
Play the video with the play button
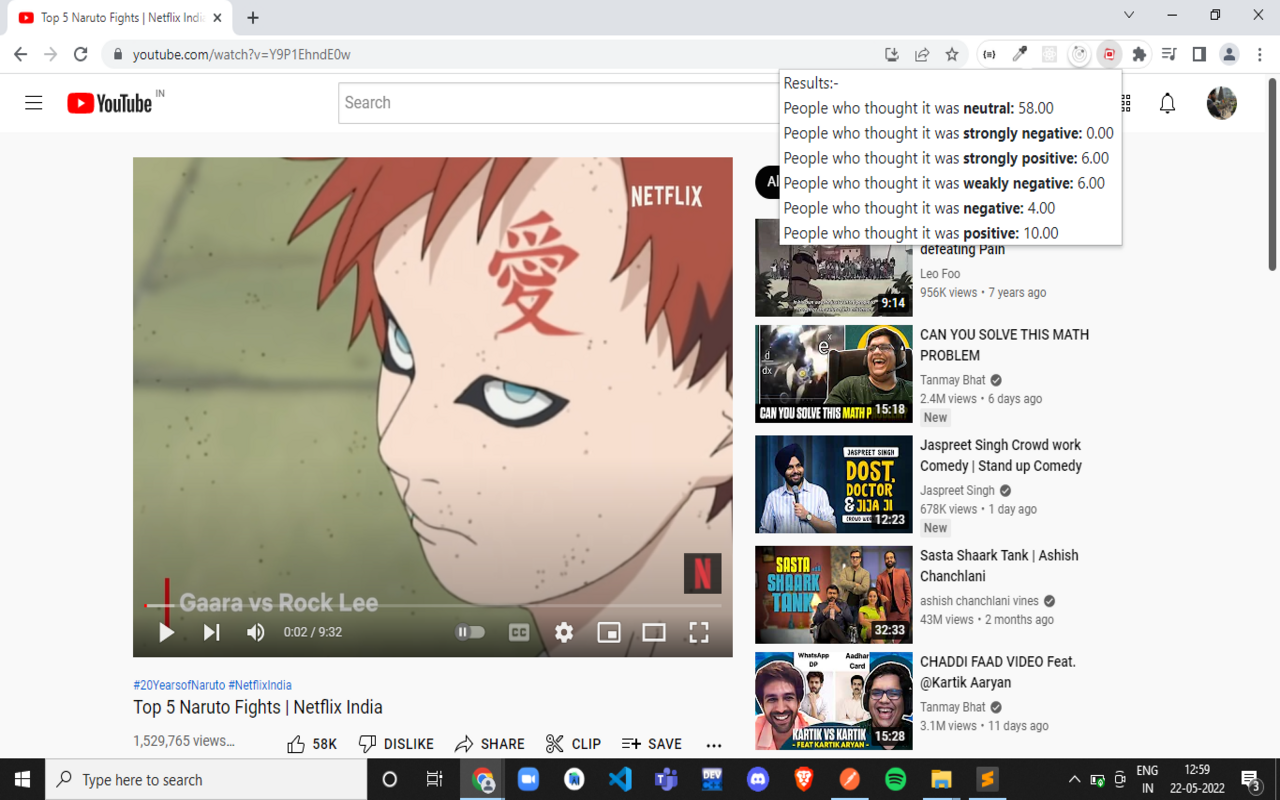166,632
